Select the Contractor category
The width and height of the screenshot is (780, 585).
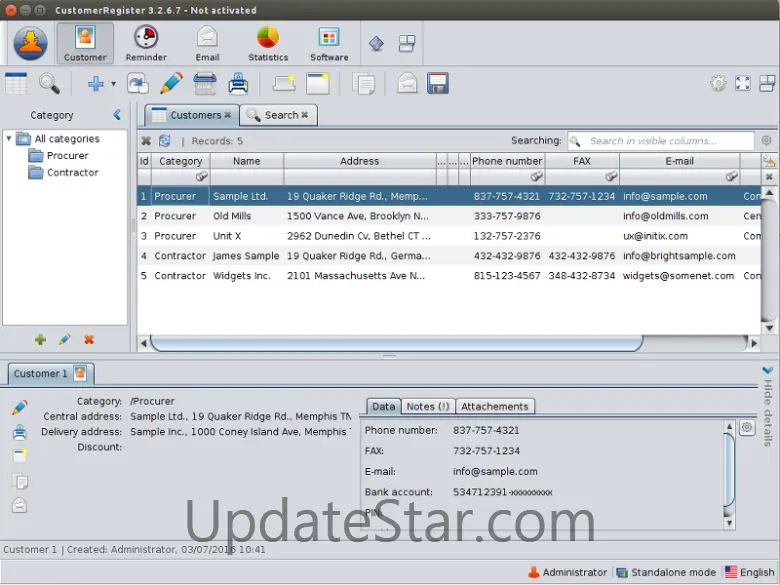[x=72, y=172]
